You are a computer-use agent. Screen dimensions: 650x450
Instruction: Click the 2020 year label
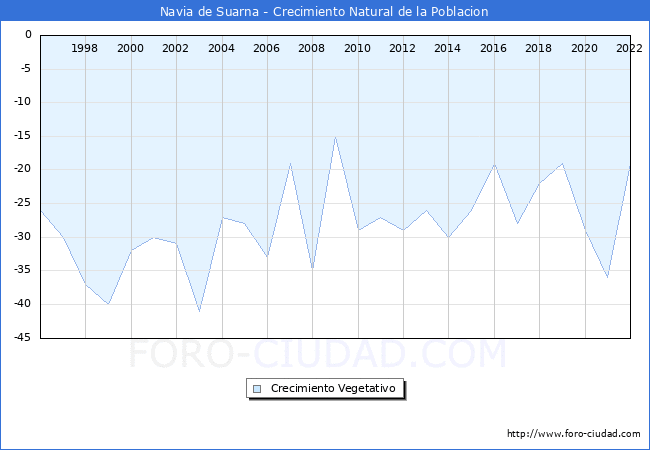[x=585, y=48]
